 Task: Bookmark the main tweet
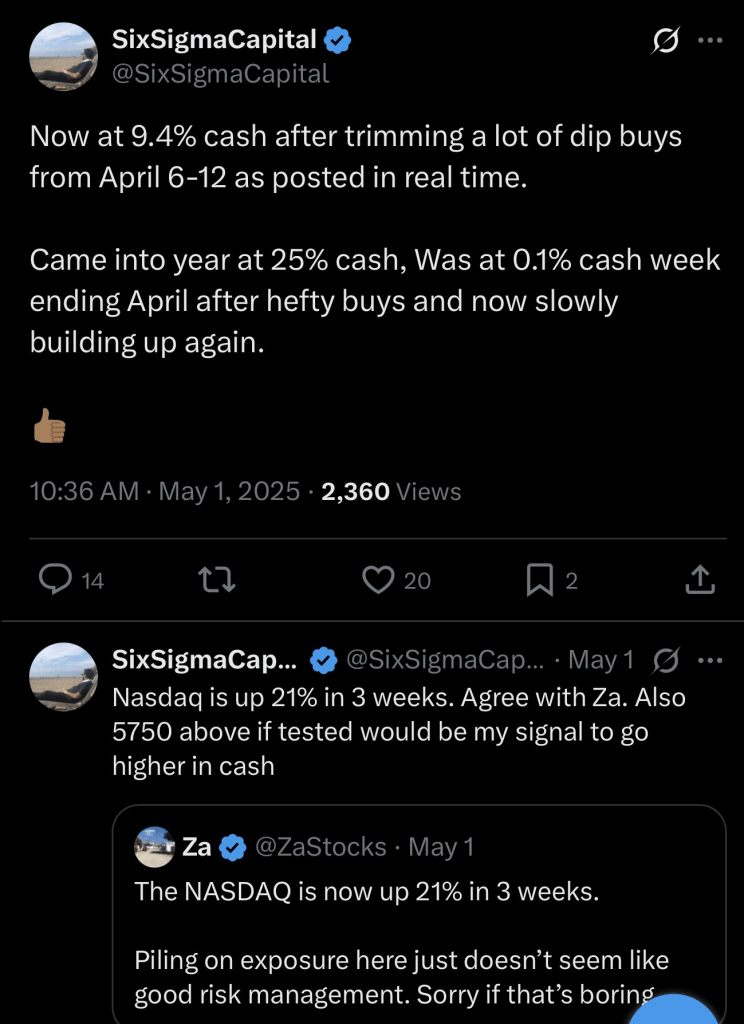[539, 579]
